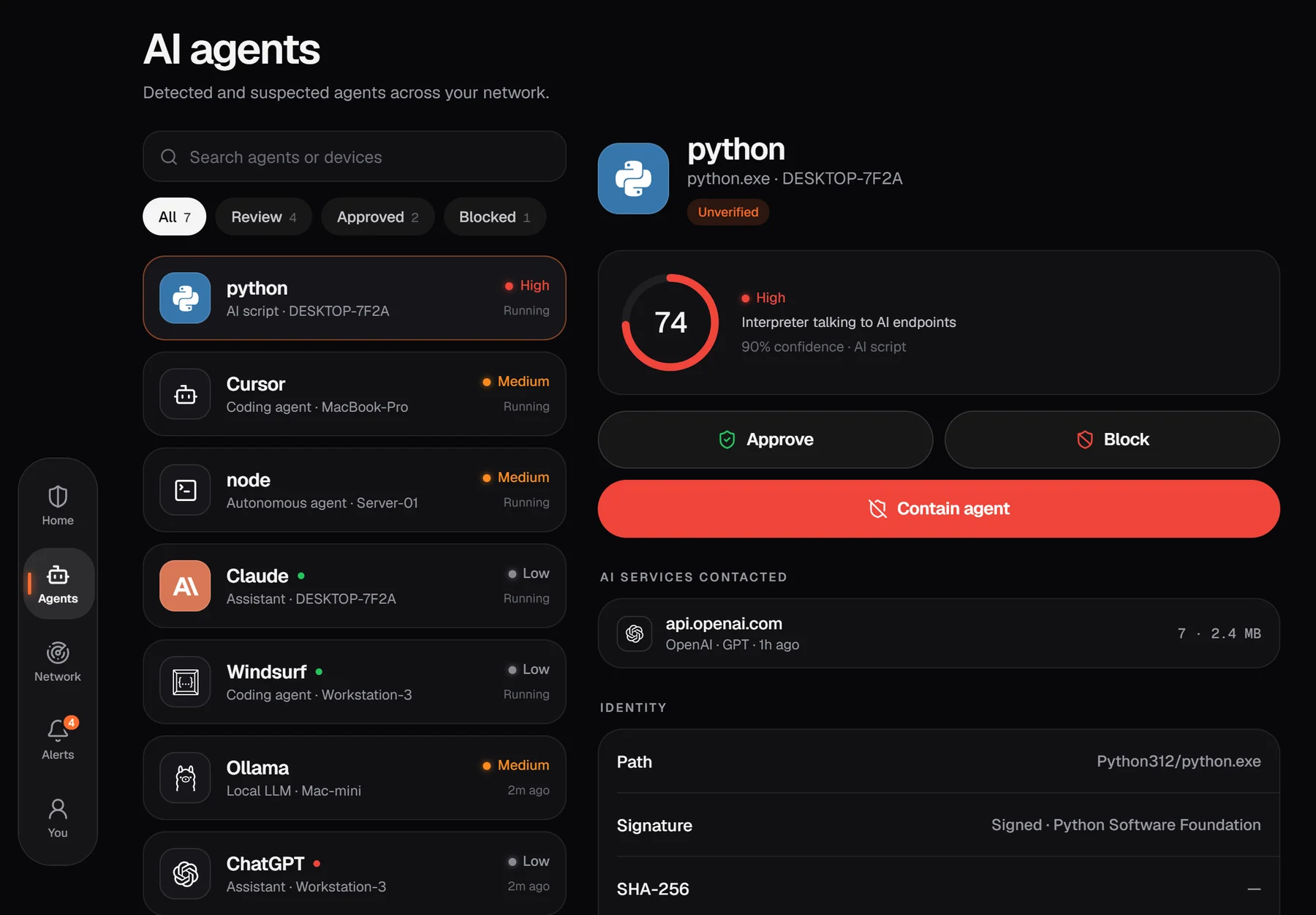
Task: Select Claude Assistant DESKTOP-7F2A row
Action: [355, 586]
